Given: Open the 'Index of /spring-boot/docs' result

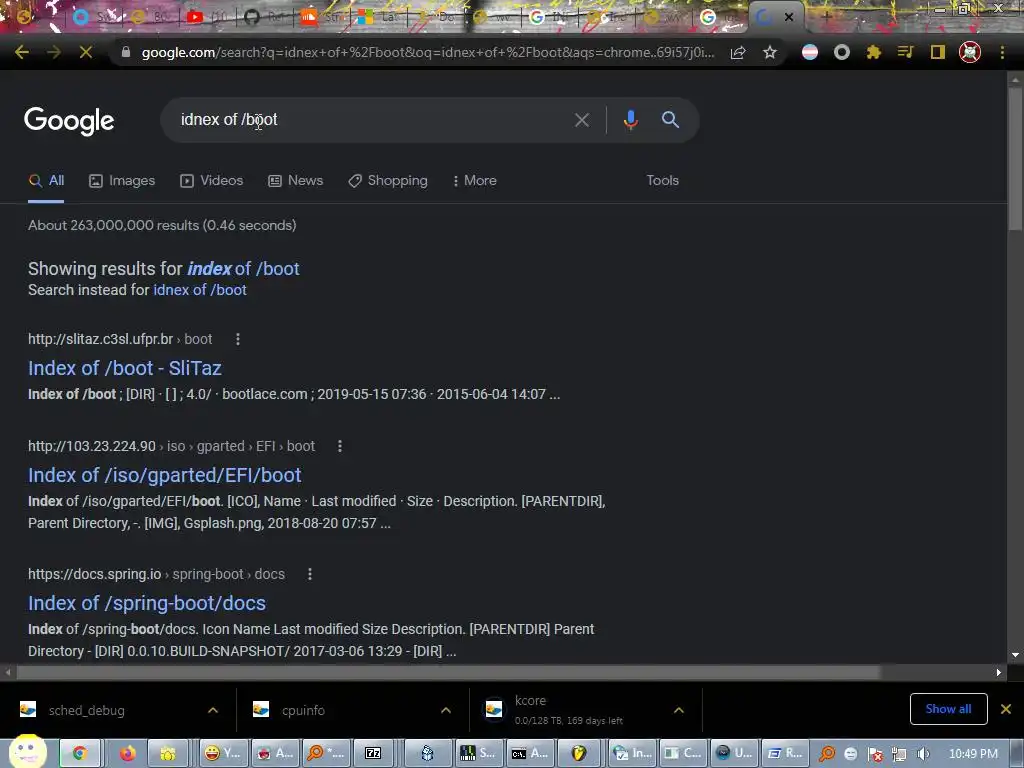Looking at the screenshot, I should (x=147, y=603).
